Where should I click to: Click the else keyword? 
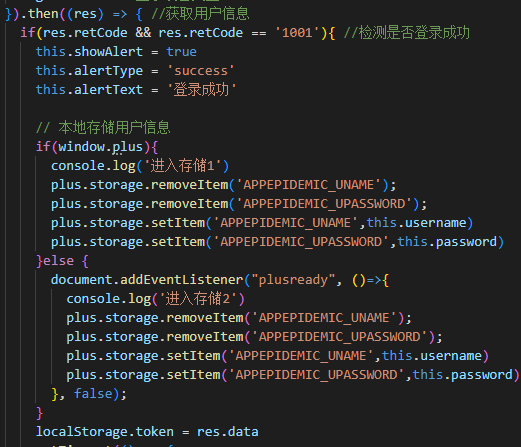coord(58,261)
